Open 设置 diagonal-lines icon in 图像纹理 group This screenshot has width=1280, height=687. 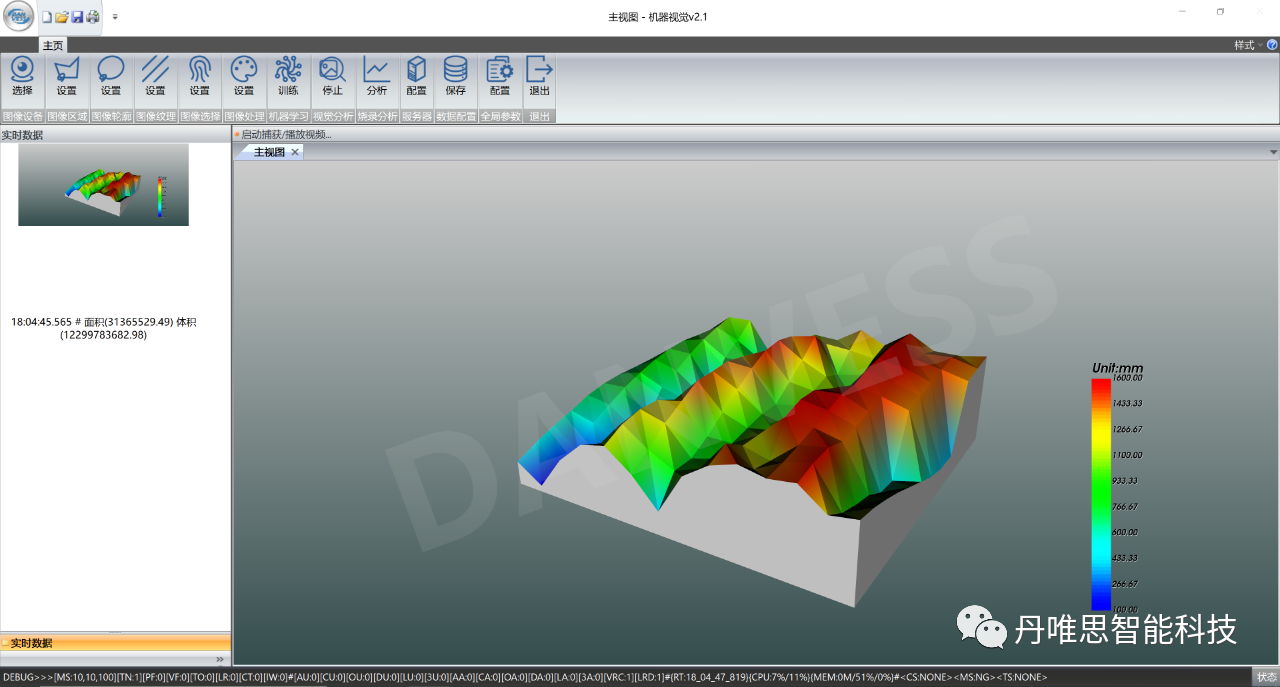click(155, 76)
